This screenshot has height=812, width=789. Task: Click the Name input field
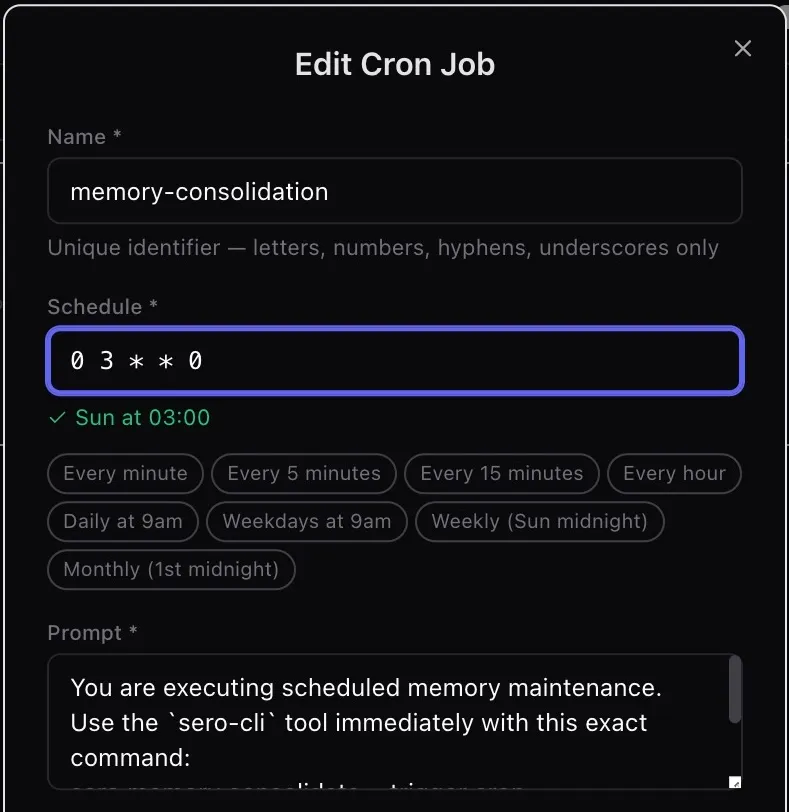click(394, 191)
